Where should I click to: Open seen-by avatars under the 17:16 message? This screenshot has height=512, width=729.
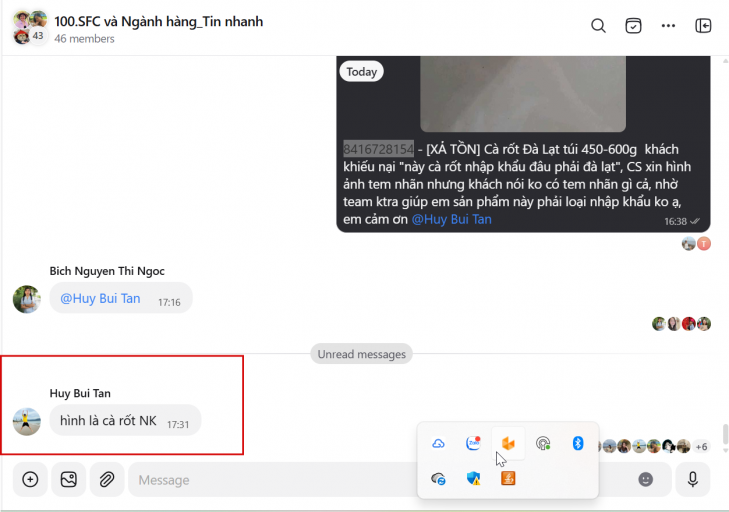[681, 324]
